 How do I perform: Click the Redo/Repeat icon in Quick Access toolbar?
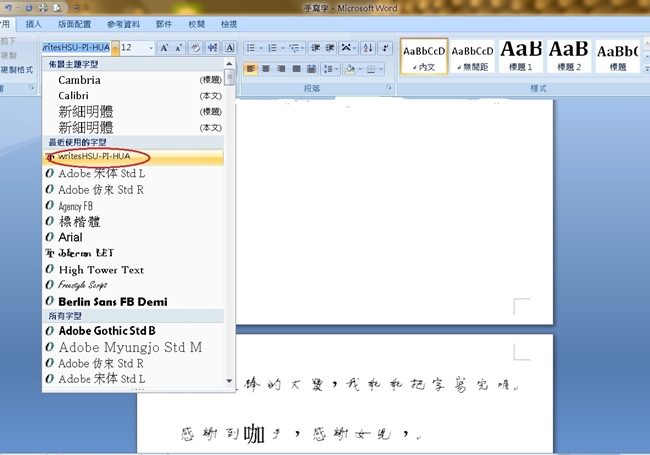pyautogui.click(x=29, y=7)
